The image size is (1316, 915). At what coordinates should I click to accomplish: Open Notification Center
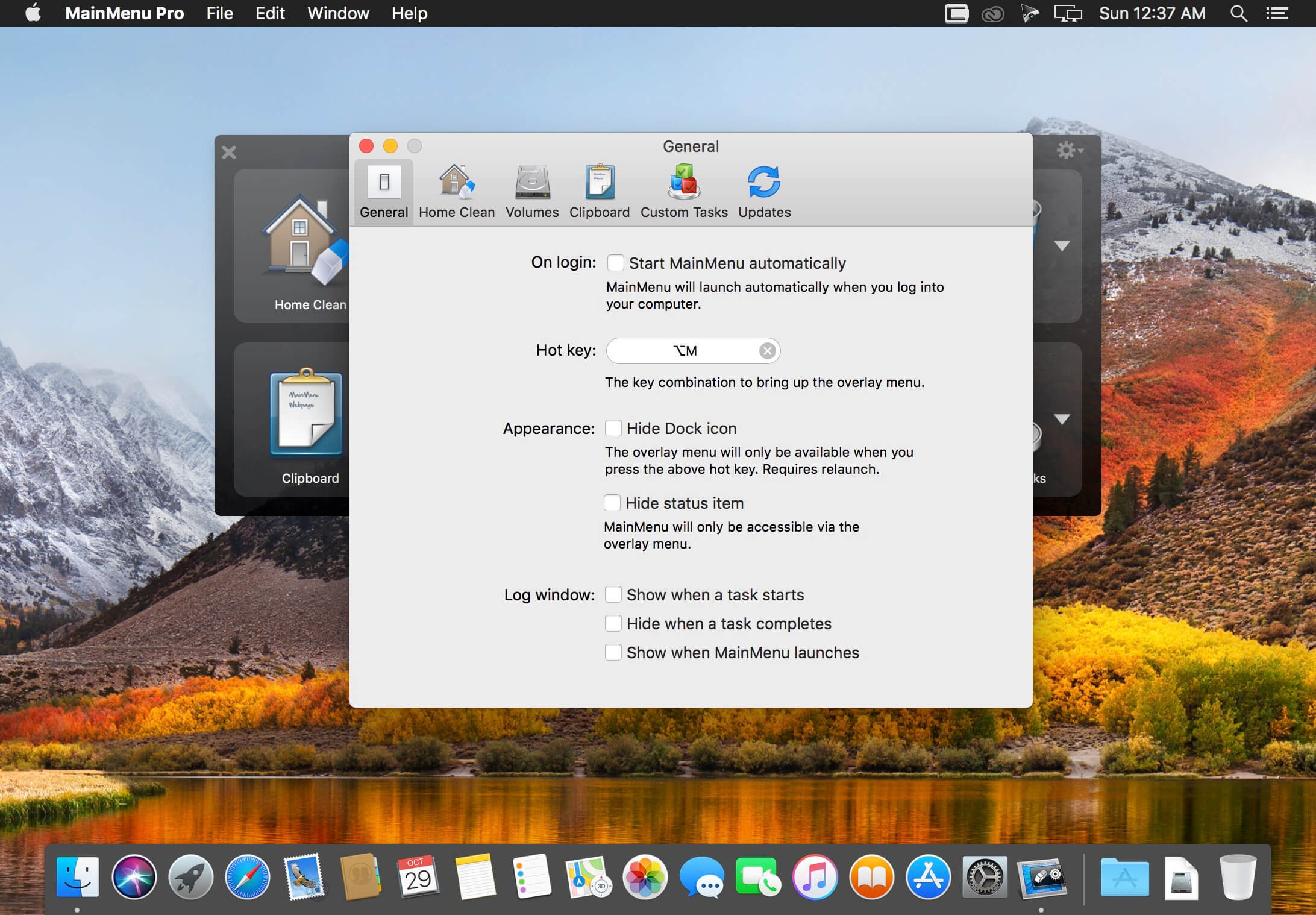pos(1277,13)
